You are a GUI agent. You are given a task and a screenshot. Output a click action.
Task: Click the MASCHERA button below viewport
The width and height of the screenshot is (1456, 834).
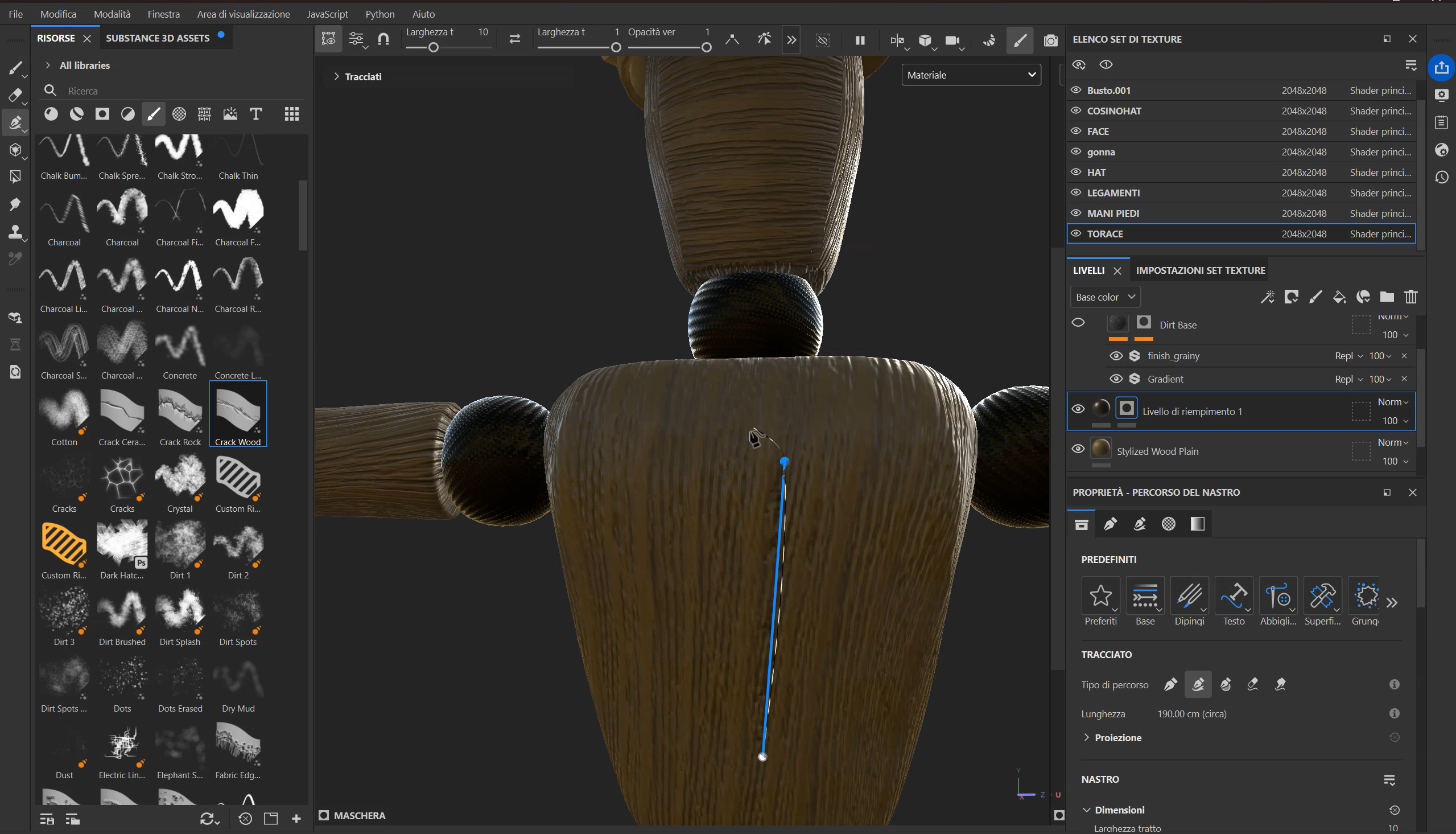[352, 815]
